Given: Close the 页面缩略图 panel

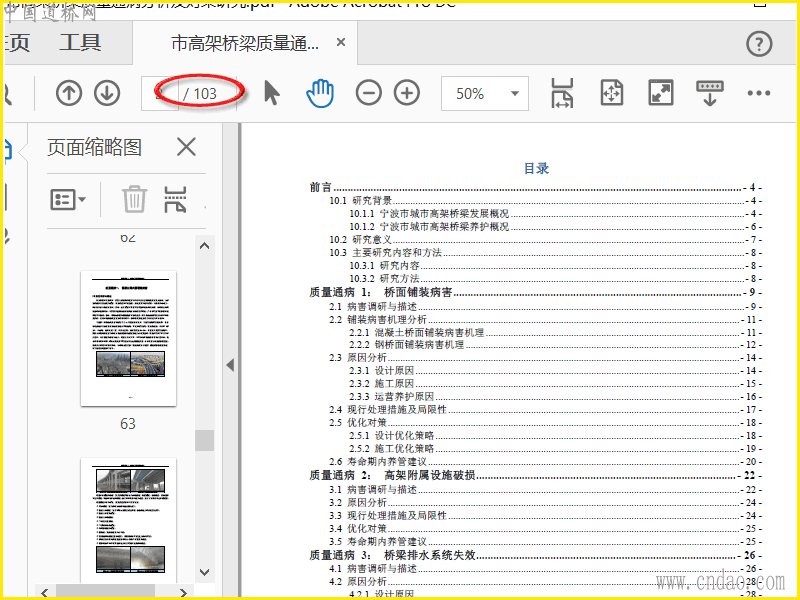Looking at the screenshot, I should pyautogui.click(x=186, y=147).
